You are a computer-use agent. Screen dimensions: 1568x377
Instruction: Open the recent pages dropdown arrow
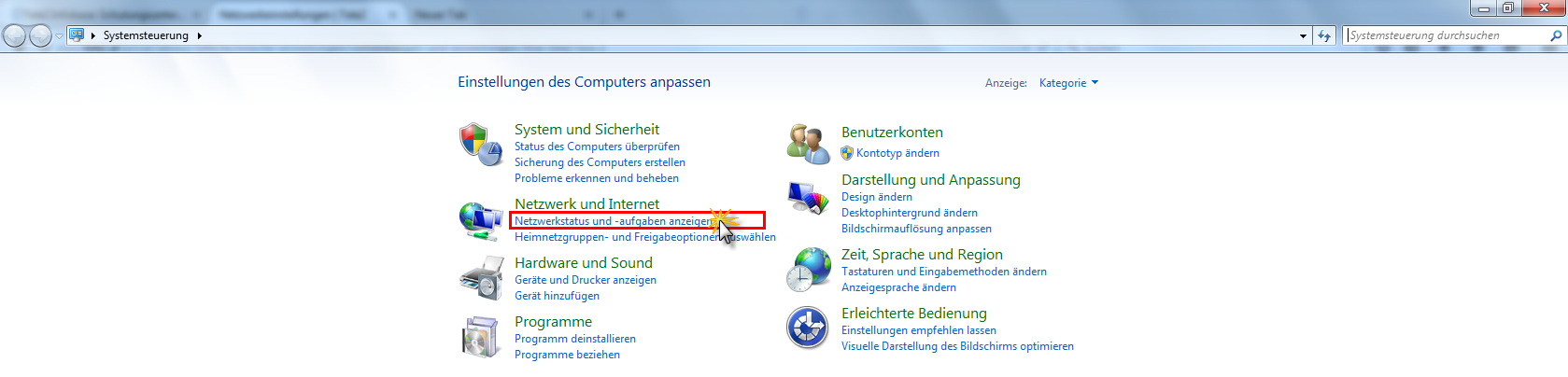point(59,35)
